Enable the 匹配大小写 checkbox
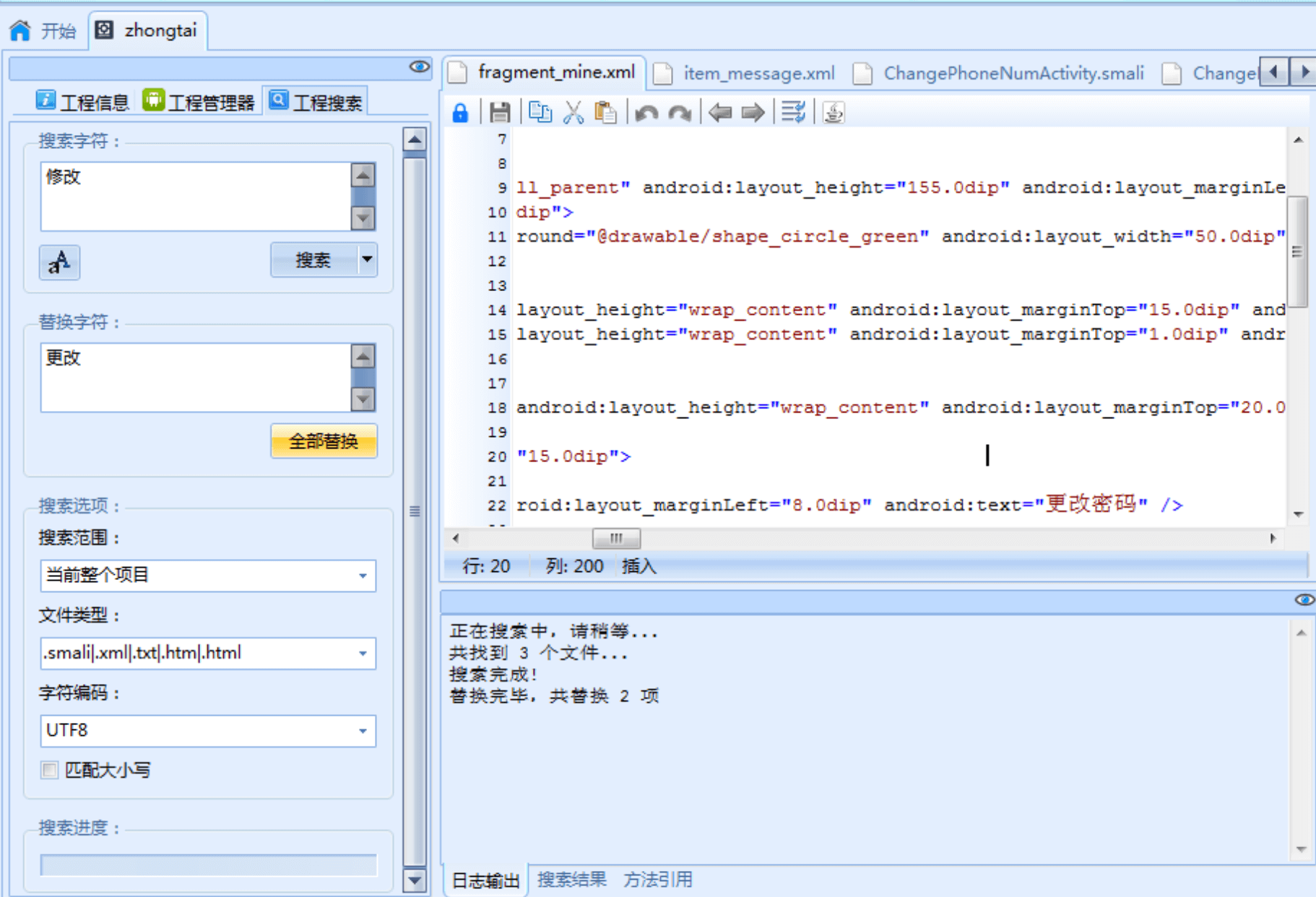1316x897 pixels. 49,770
